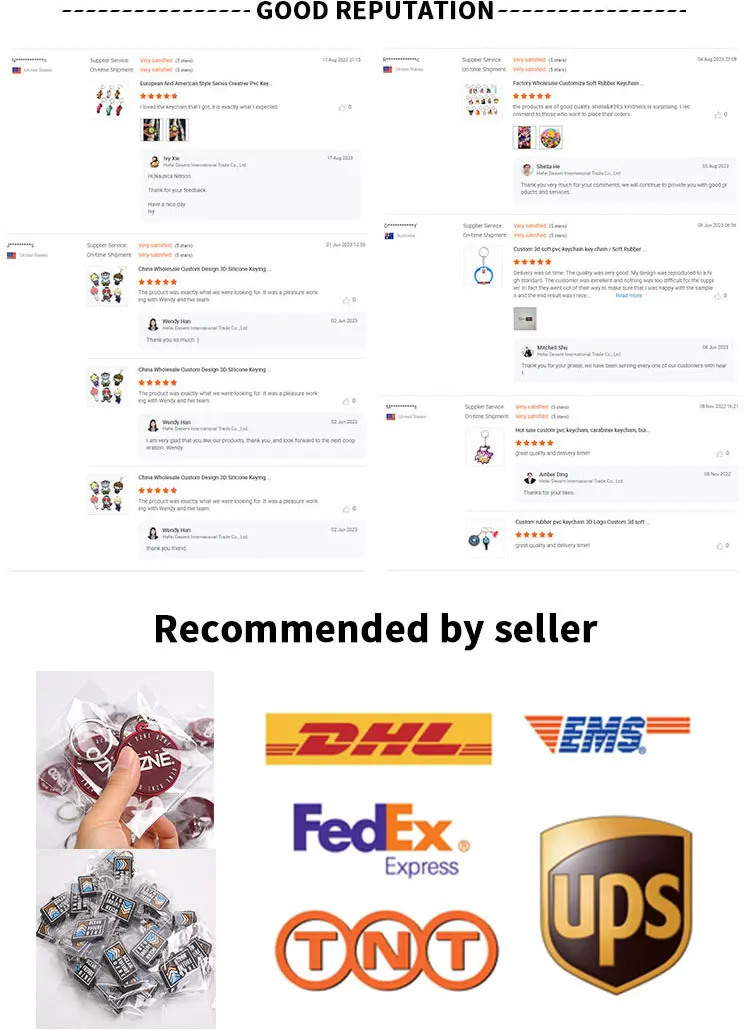This screenshot has width=750, height=1030.
Task: Open the Read more link in Australia review
Action: [629, 296]
